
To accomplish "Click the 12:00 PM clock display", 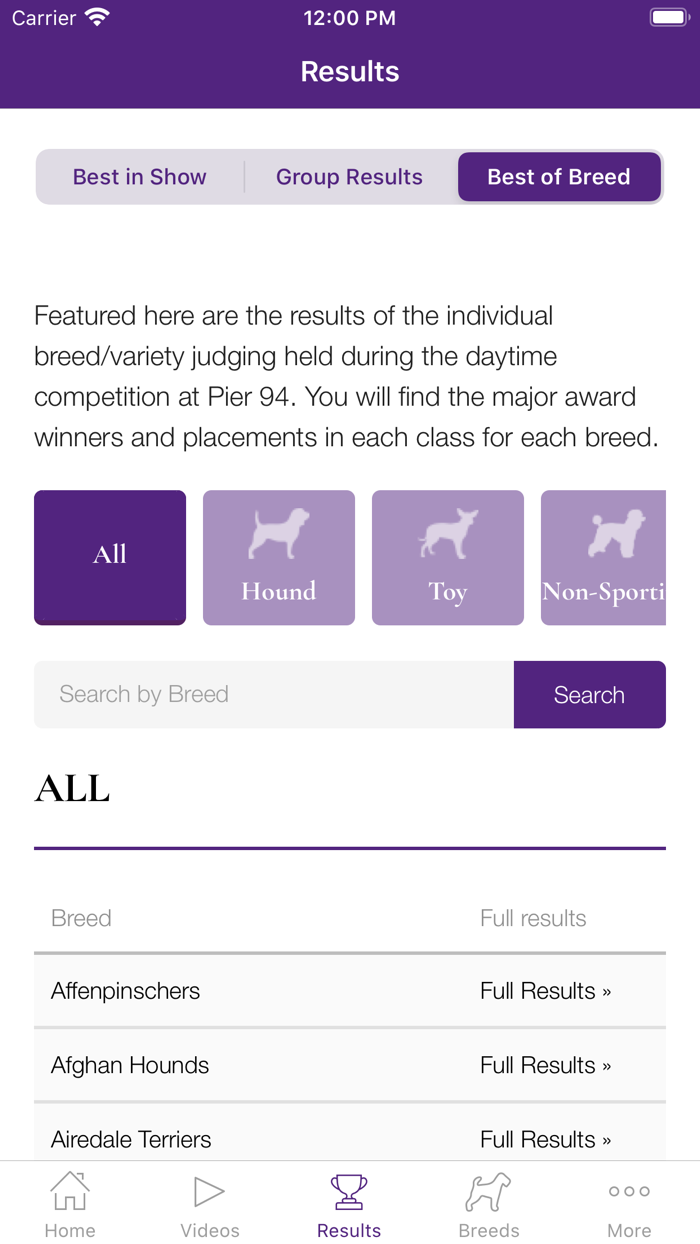I will [349, 17].
